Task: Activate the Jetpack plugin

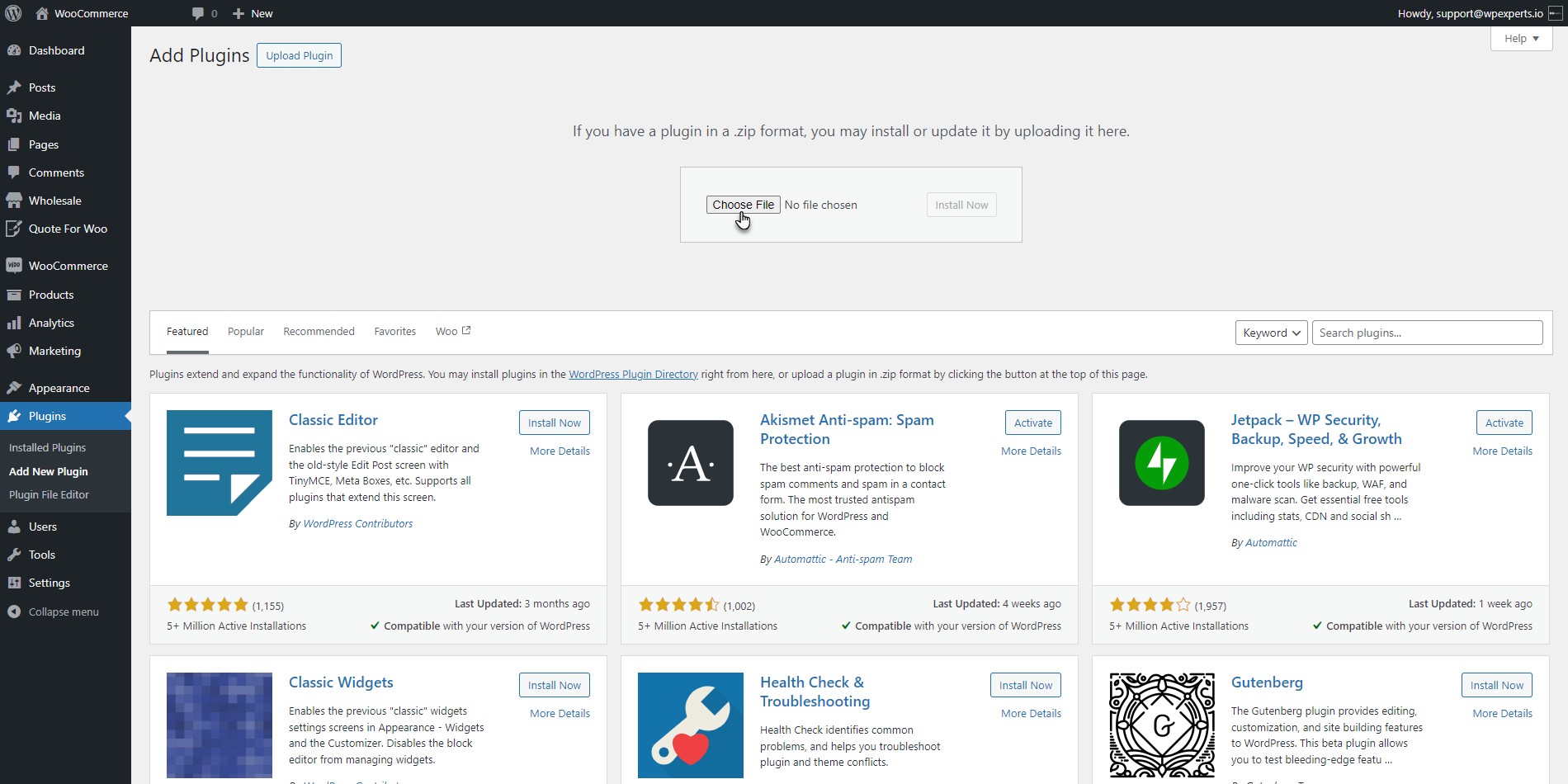Action: click(x=1504, y=423)
